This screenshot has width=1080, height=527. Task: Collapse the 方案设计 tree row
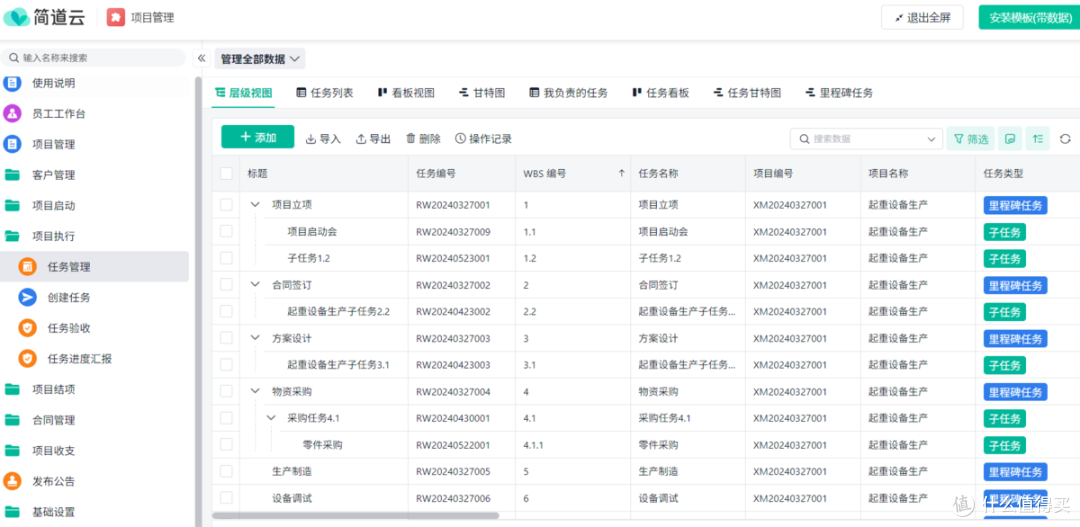click(x=255, y=338)
